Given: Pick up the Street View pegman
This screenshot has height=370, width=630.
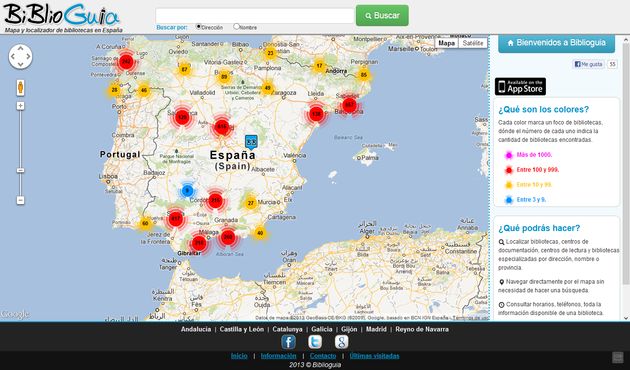Looking at the screenshot, I should [20, 87].
